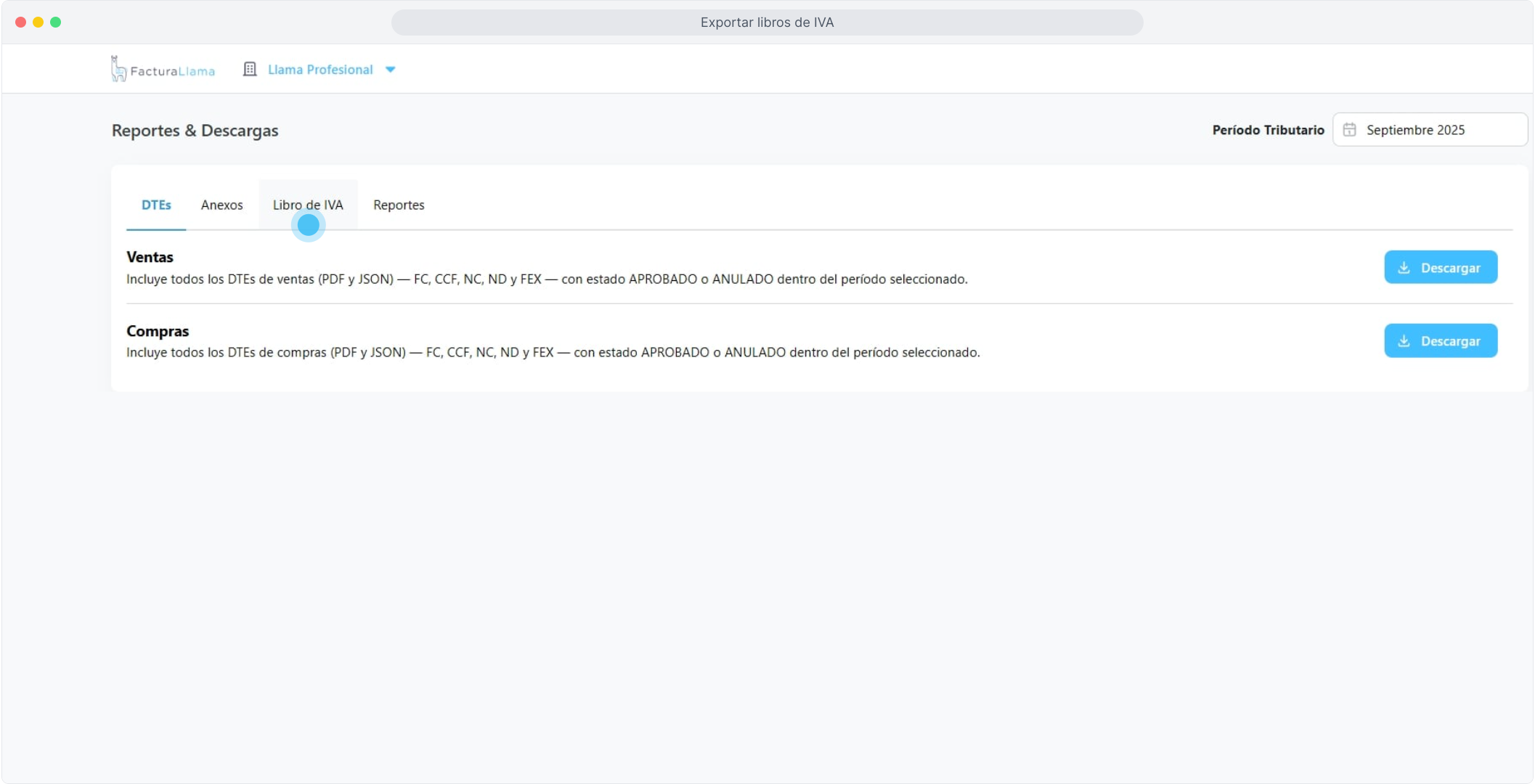Click the Llama Profesional company name
Image resolution: width=1535 pixels, height=784 pixels.
(x=320, y=70)
